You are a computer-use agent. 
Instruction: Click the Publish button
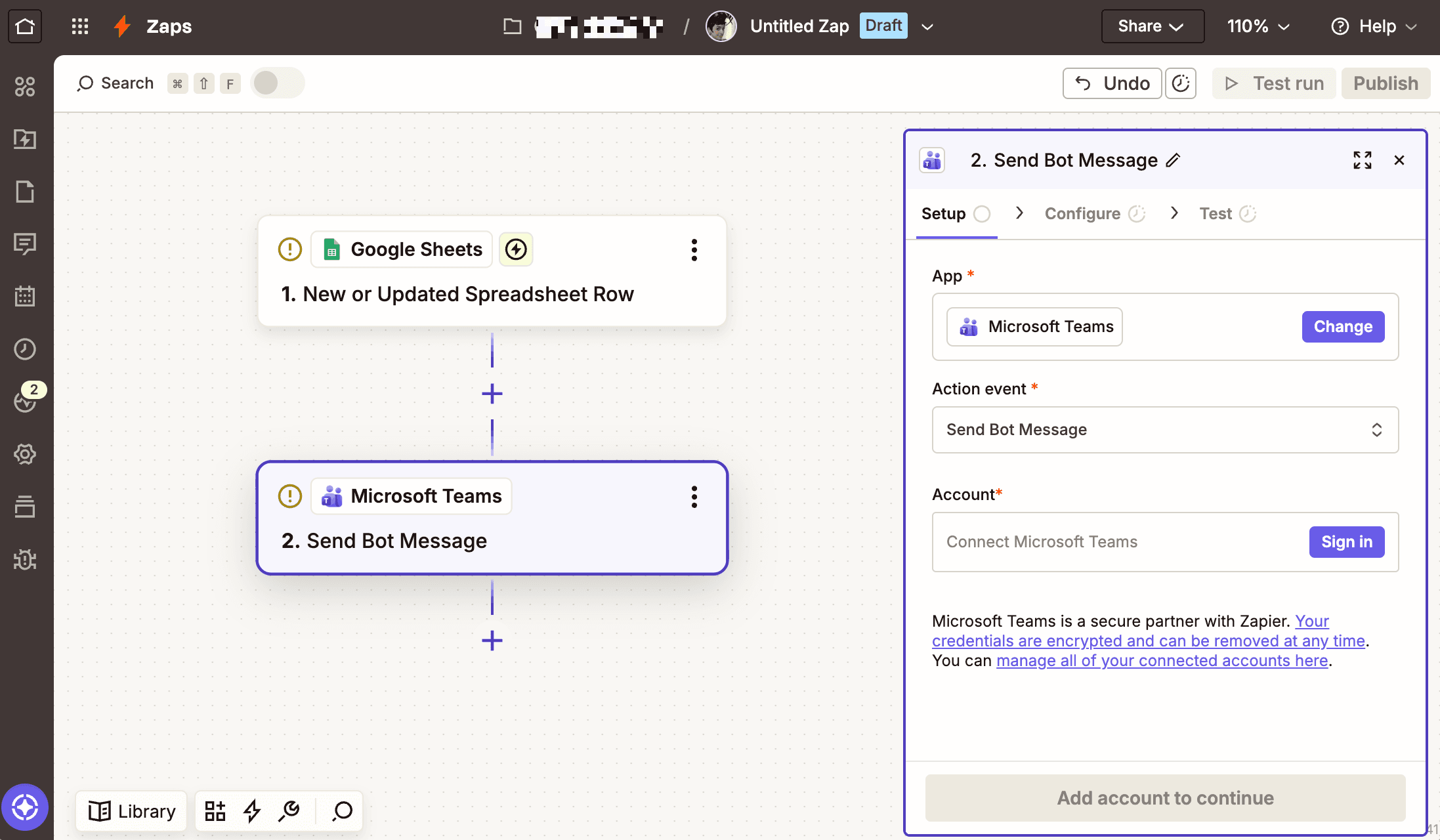point(1386,83)
